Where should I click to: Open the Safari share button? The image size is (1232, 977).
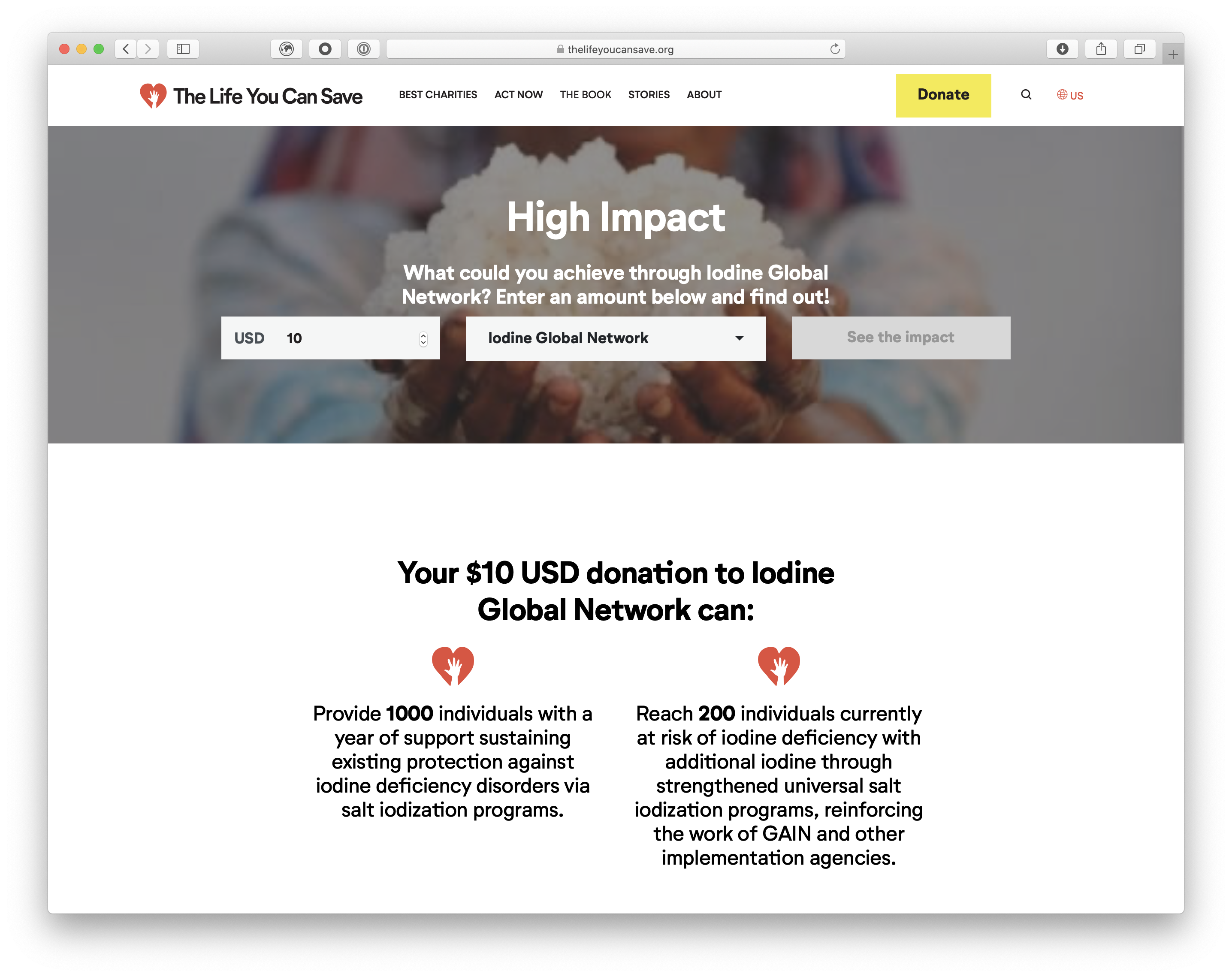[x=1101, y=49]
